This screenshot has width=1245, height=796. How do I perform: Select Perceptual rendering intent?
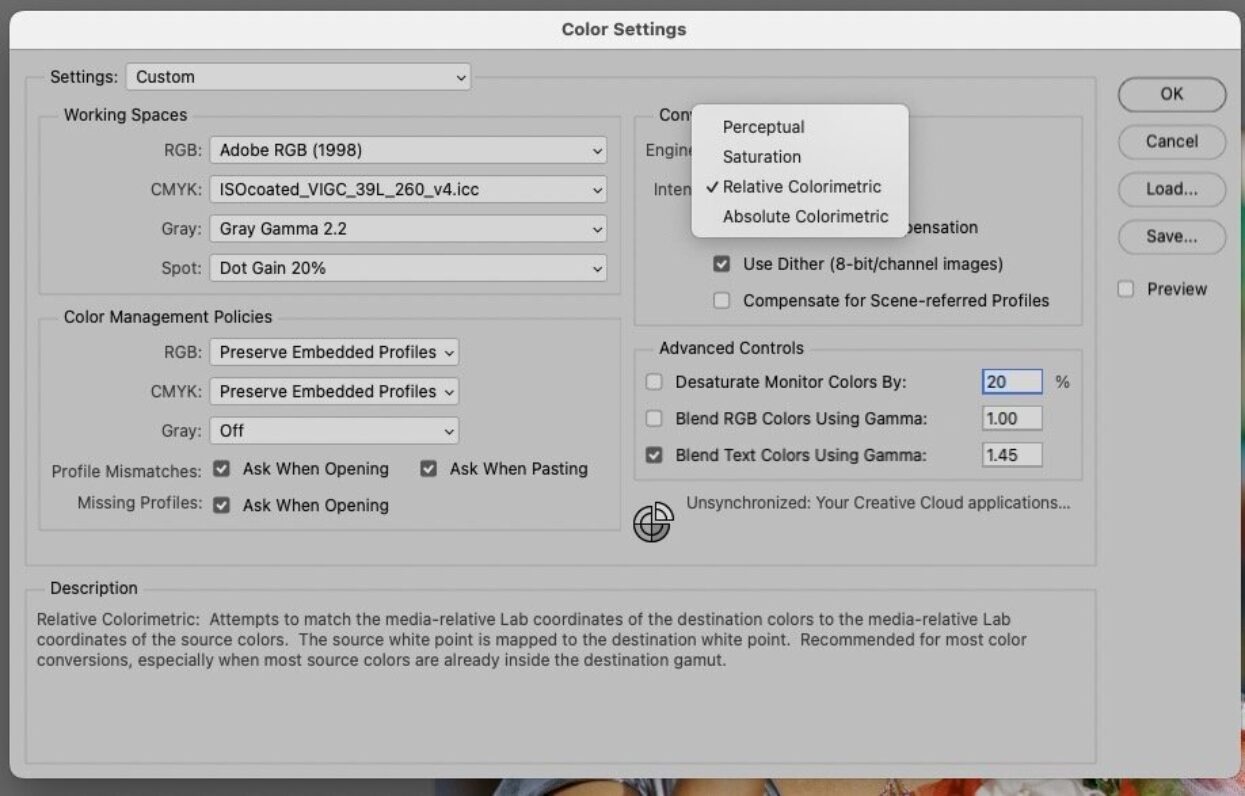point(763,127)
